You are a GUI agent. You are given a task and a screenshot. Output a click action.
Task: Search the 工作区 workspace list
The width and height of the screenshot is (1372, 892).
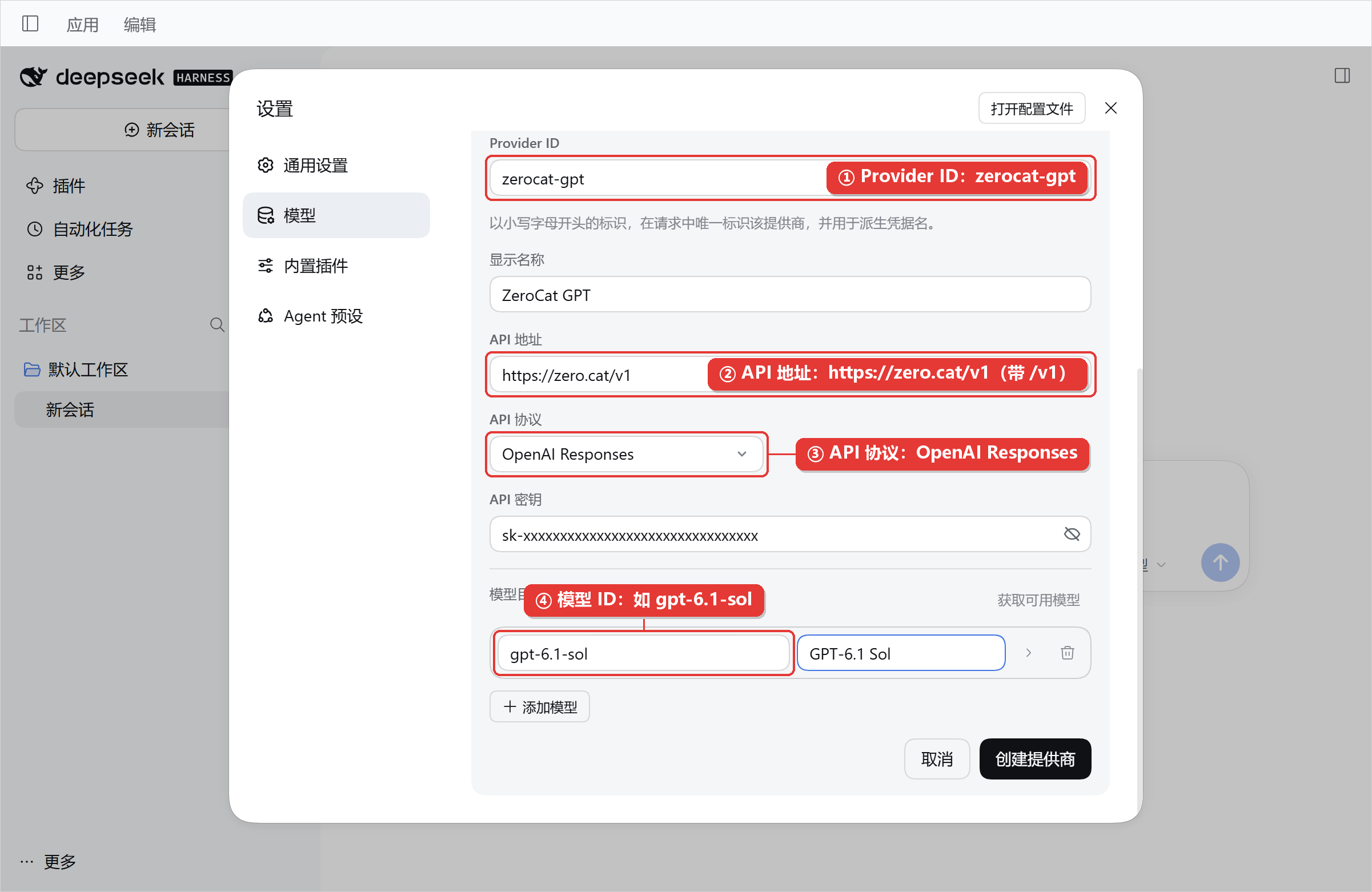(x=216, y=325)
